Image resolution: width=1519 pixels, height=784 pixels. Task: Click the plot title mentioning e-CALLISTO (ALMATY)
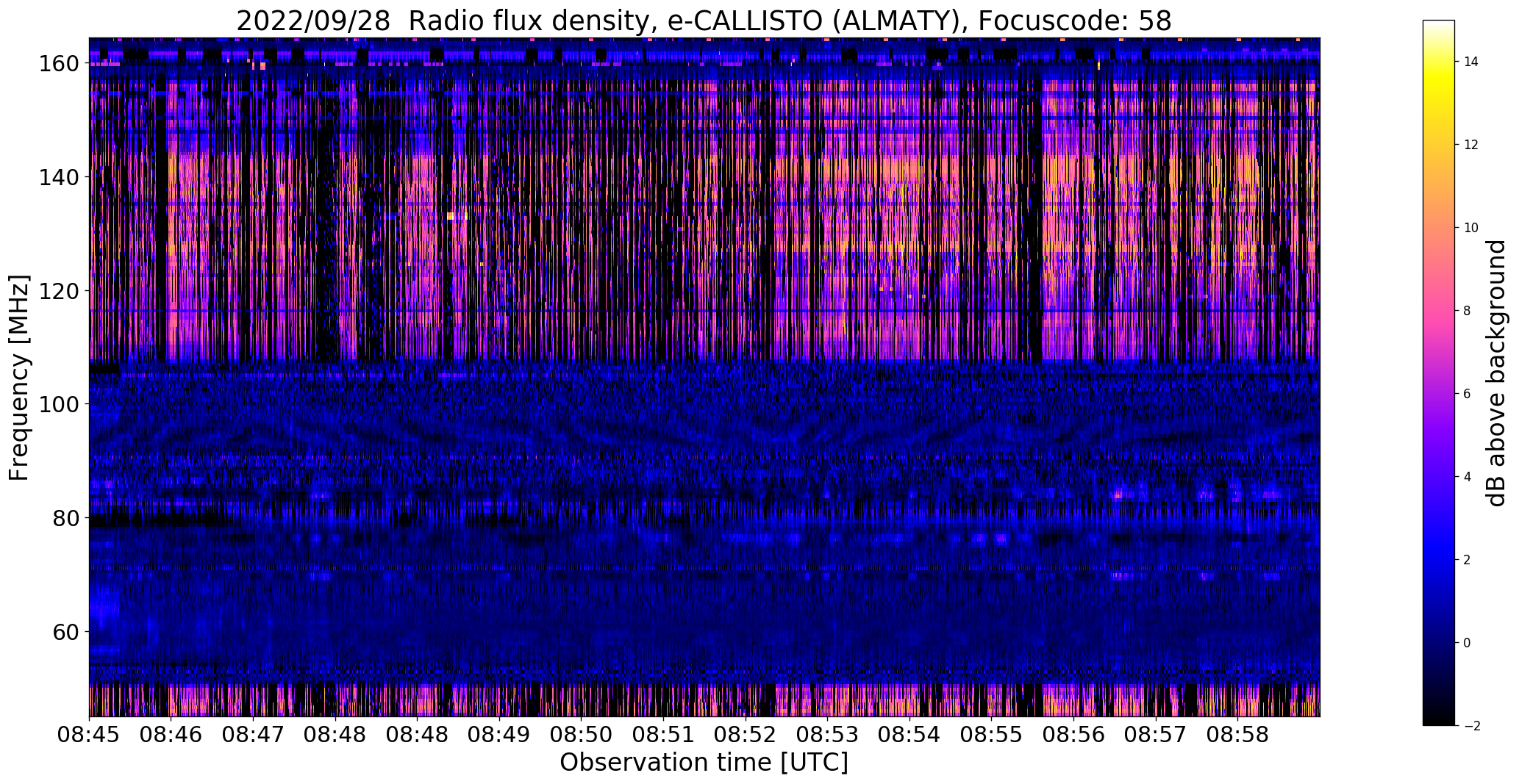pos(704,21)
